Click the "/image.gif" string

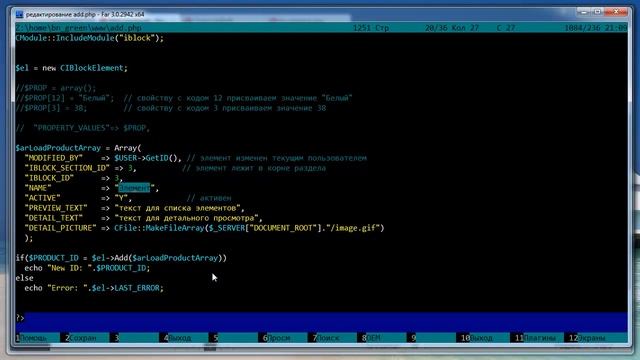click(352, 228)
